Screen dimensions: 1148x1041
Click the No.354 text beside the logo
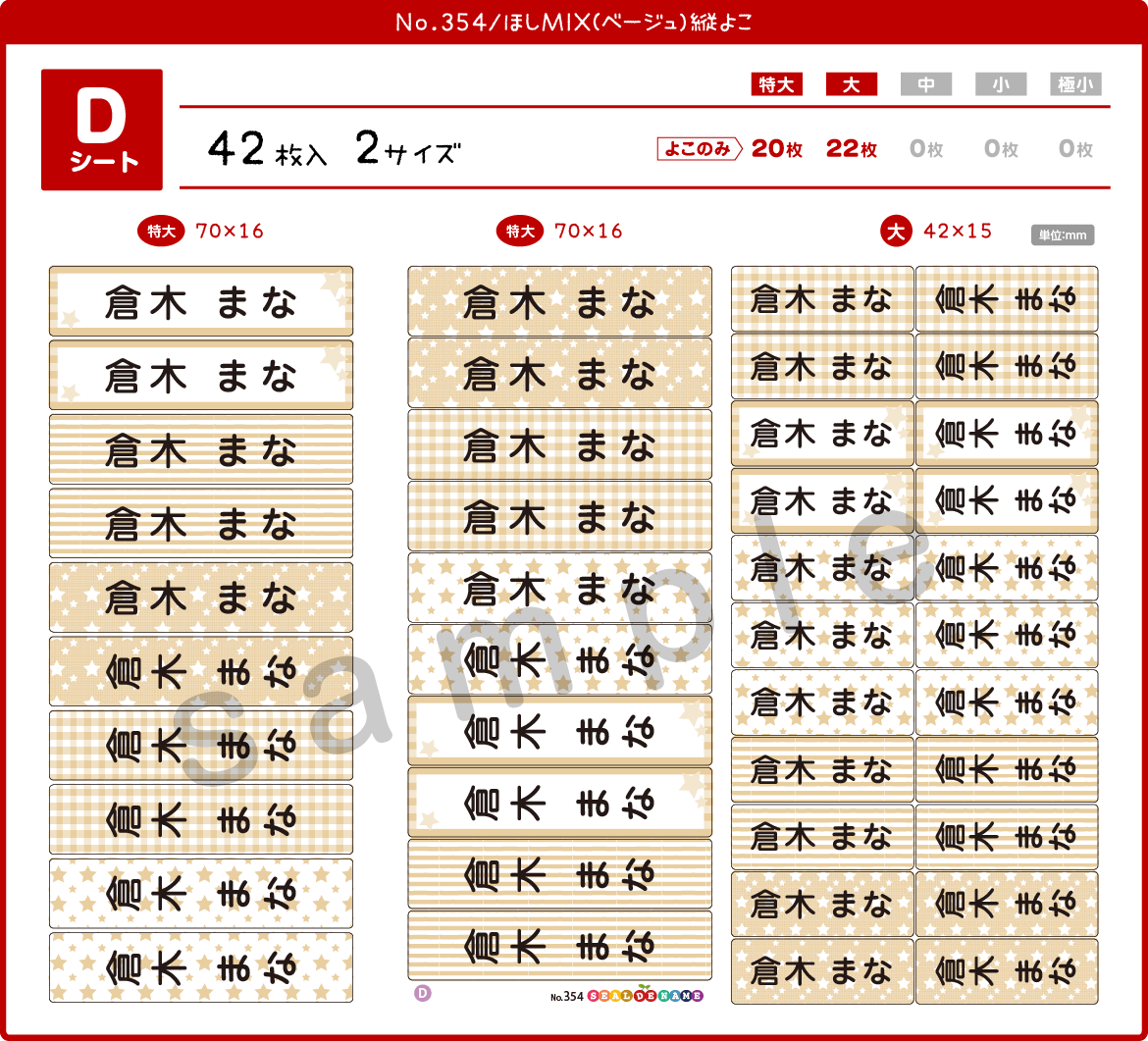pos(567,996)
